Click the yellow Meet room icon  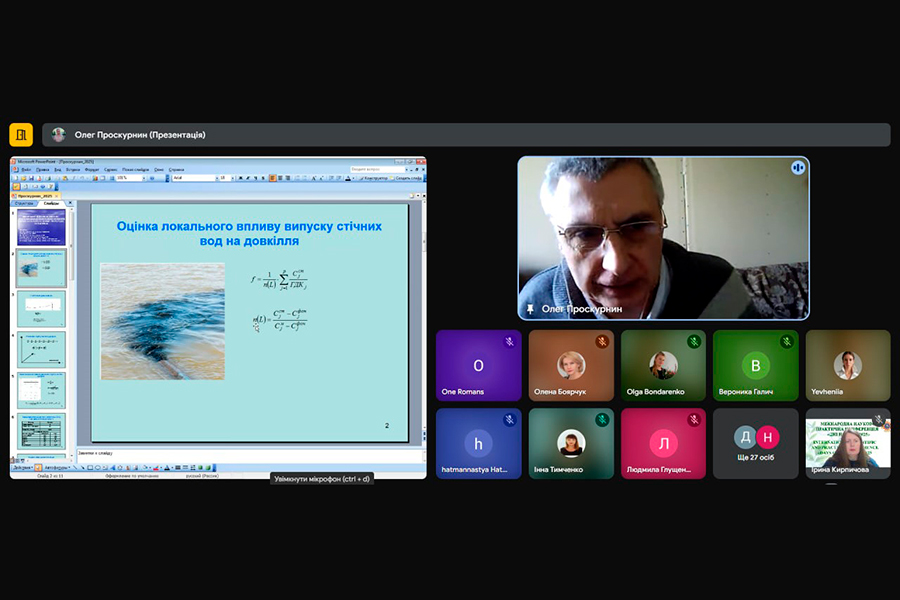(21, 135)
